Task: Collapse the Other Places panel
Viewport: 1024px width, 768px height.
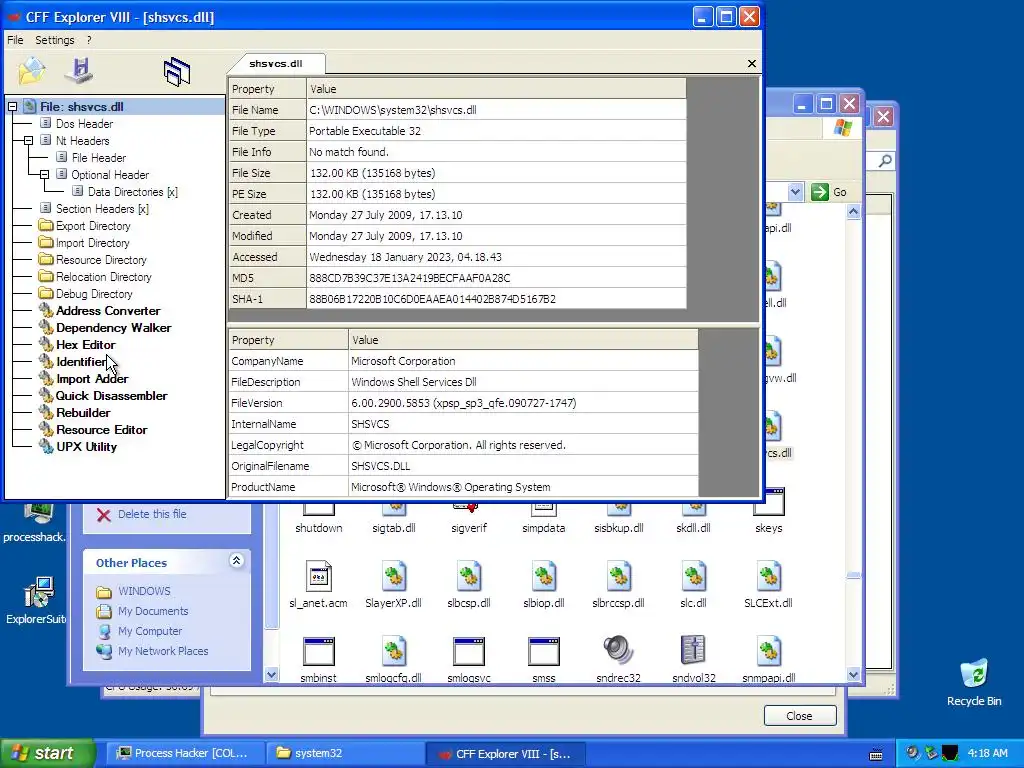Action: (236, 560)
